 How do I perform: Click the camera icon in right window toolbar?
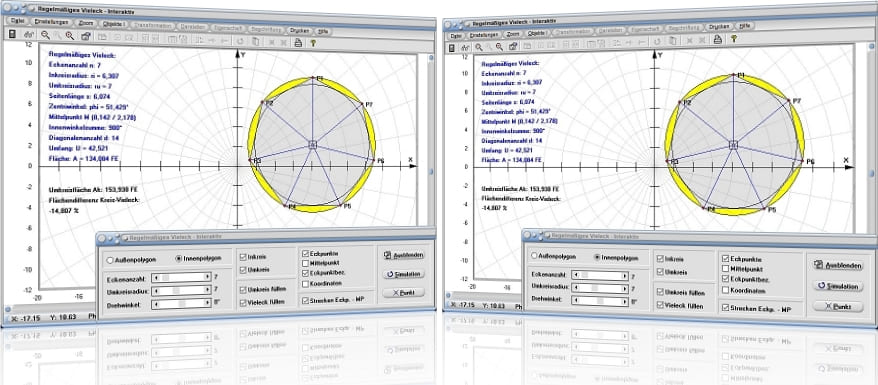[513, 45]
